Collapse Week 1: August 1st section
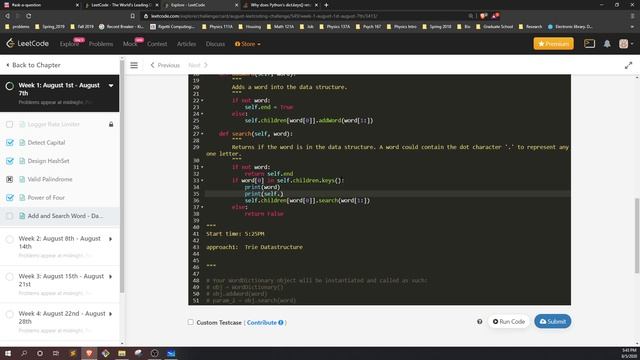Viewport: 640px width, 360px height. tap(111, 86)
